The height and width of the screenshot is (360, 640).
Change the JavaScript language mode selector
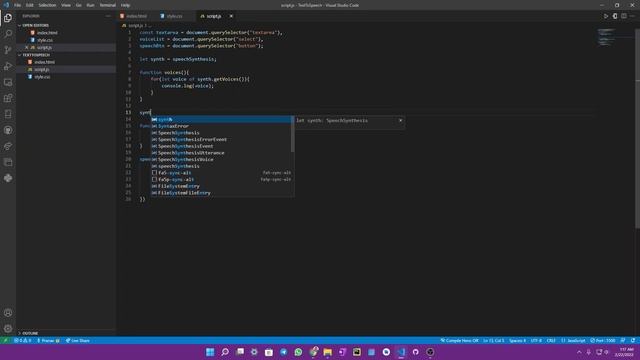pos(573,340)
